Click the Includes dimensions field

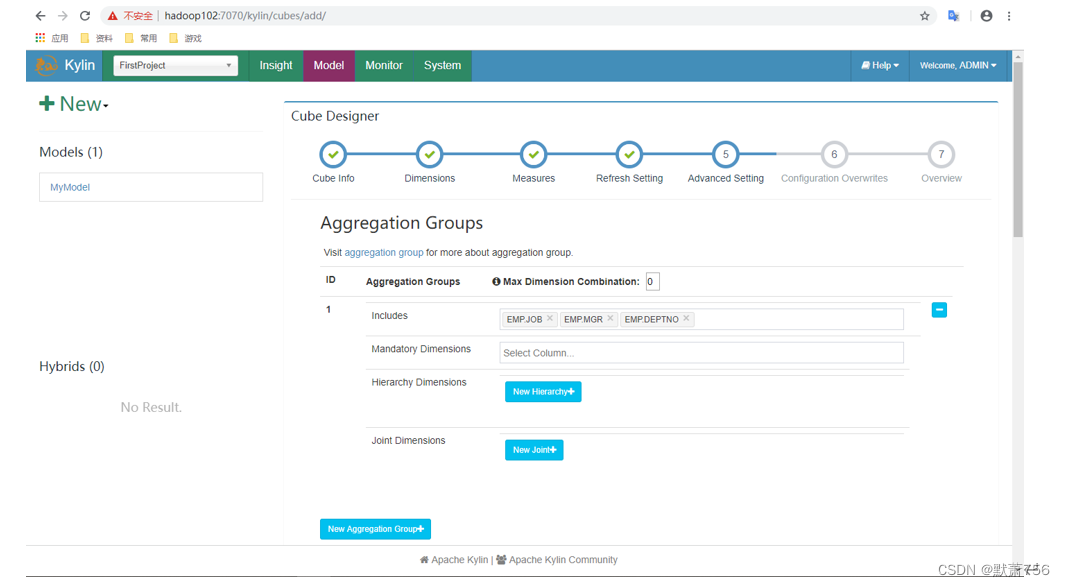pos(701,319)
